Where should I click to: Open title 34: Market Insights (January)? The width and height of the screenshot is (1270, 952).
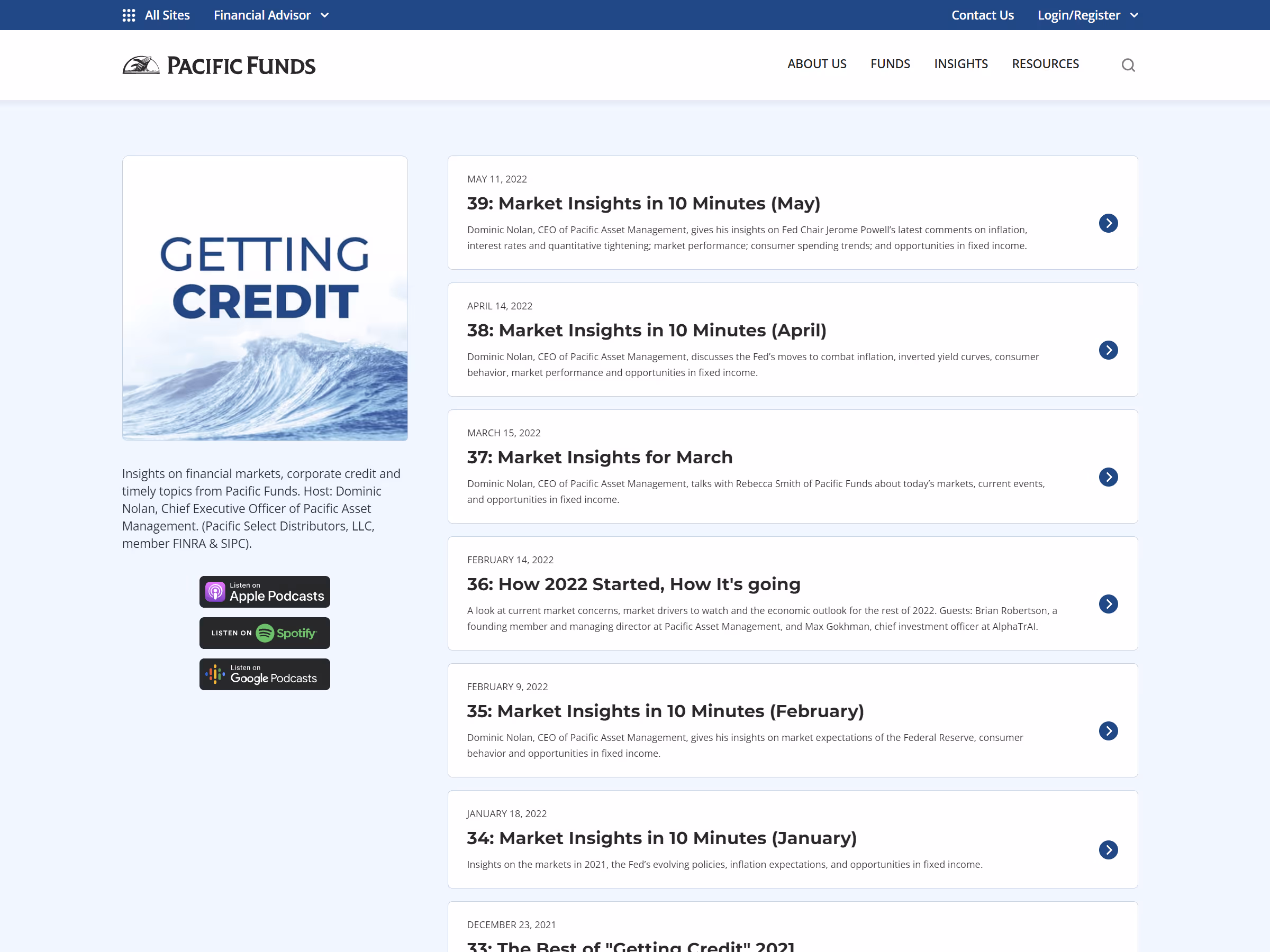point(661,838)
